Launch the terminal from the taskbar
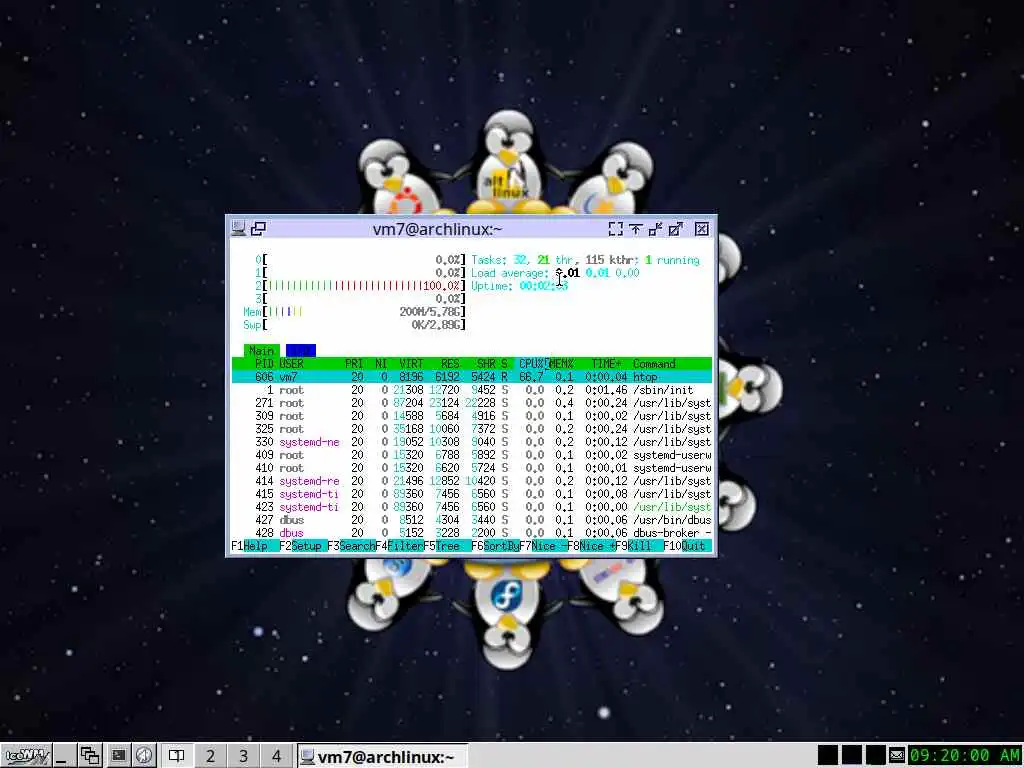Image resolution: width=1024 pixels, height=768 pixels. click(x=118, y=756)
